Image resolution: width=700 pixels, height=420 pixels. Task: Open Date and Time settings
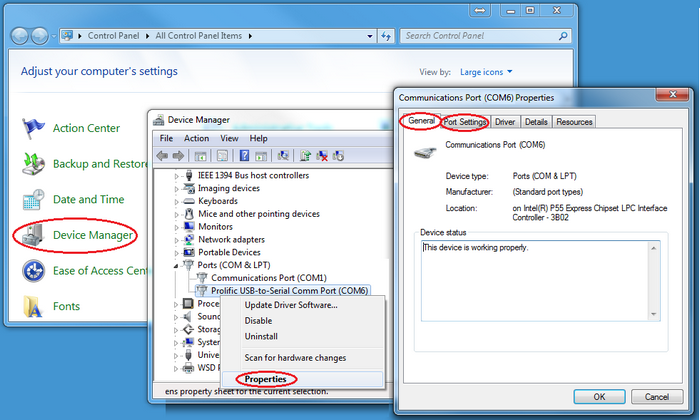[88, 199]
